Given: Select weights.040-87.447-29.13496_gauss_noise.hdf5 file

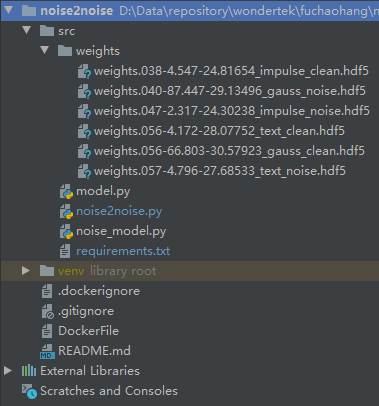Looking at the screenshot, I should tap(230, 91).
